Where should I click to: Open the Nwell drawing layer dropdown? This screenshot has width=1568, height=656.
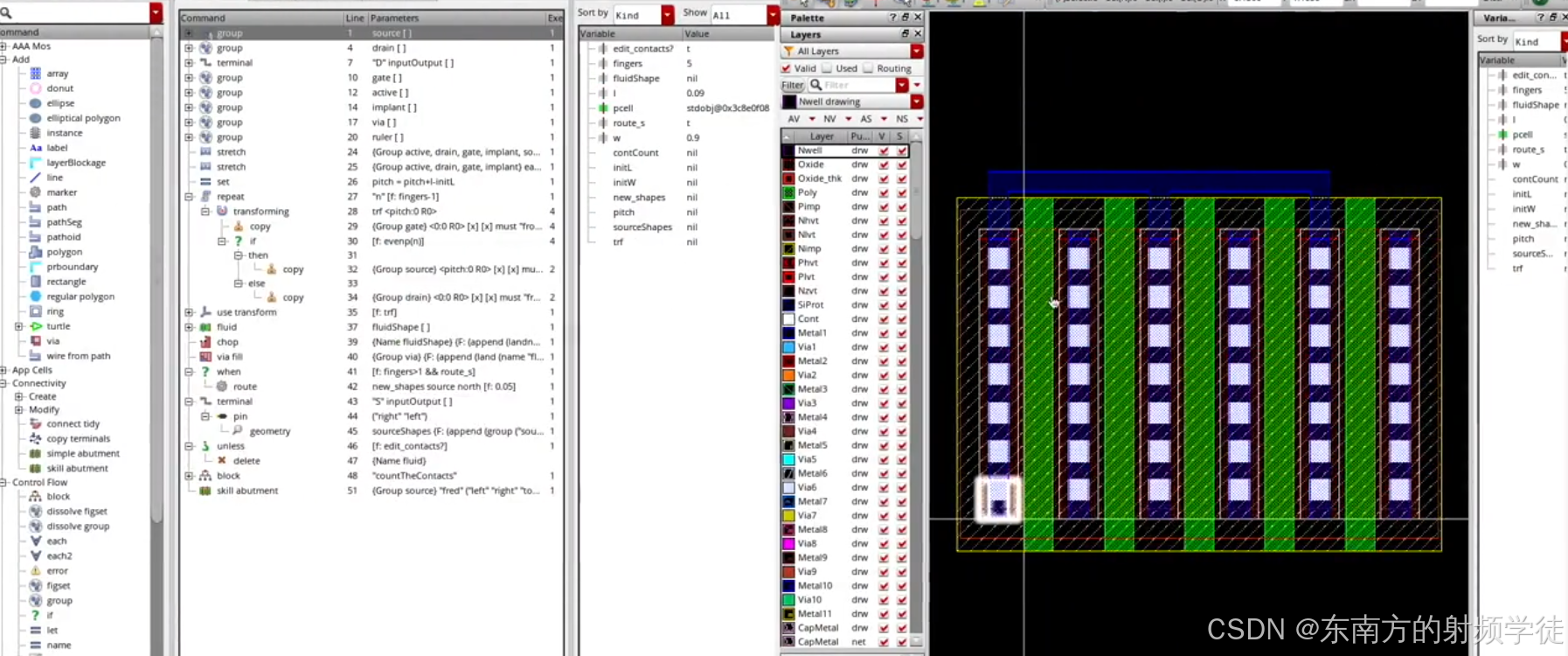click(x=917, y=101)
